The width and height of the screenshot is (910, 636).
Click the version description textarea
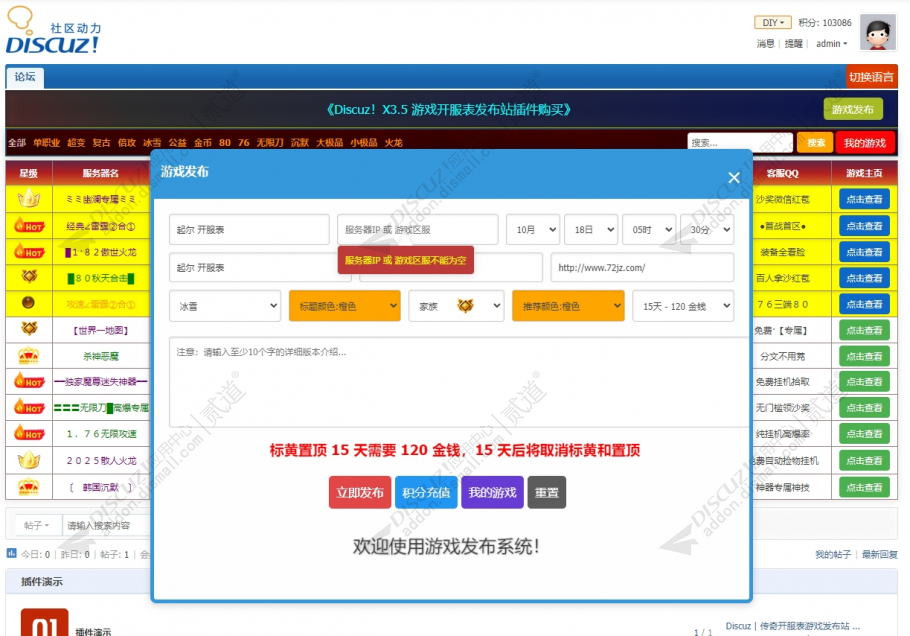pos(458,382)
